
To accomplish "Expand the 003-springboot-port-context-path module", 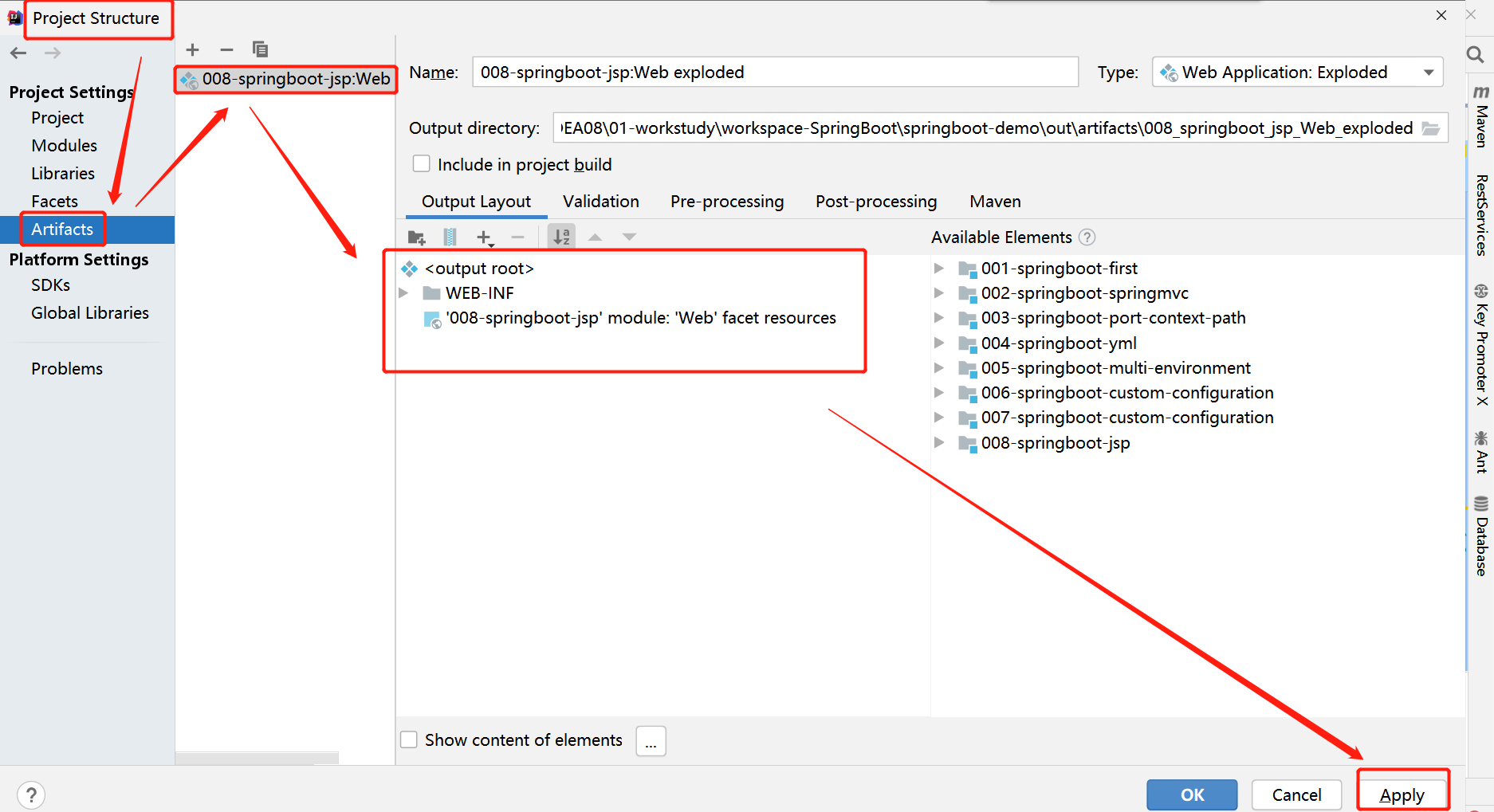I will (939, 318).
